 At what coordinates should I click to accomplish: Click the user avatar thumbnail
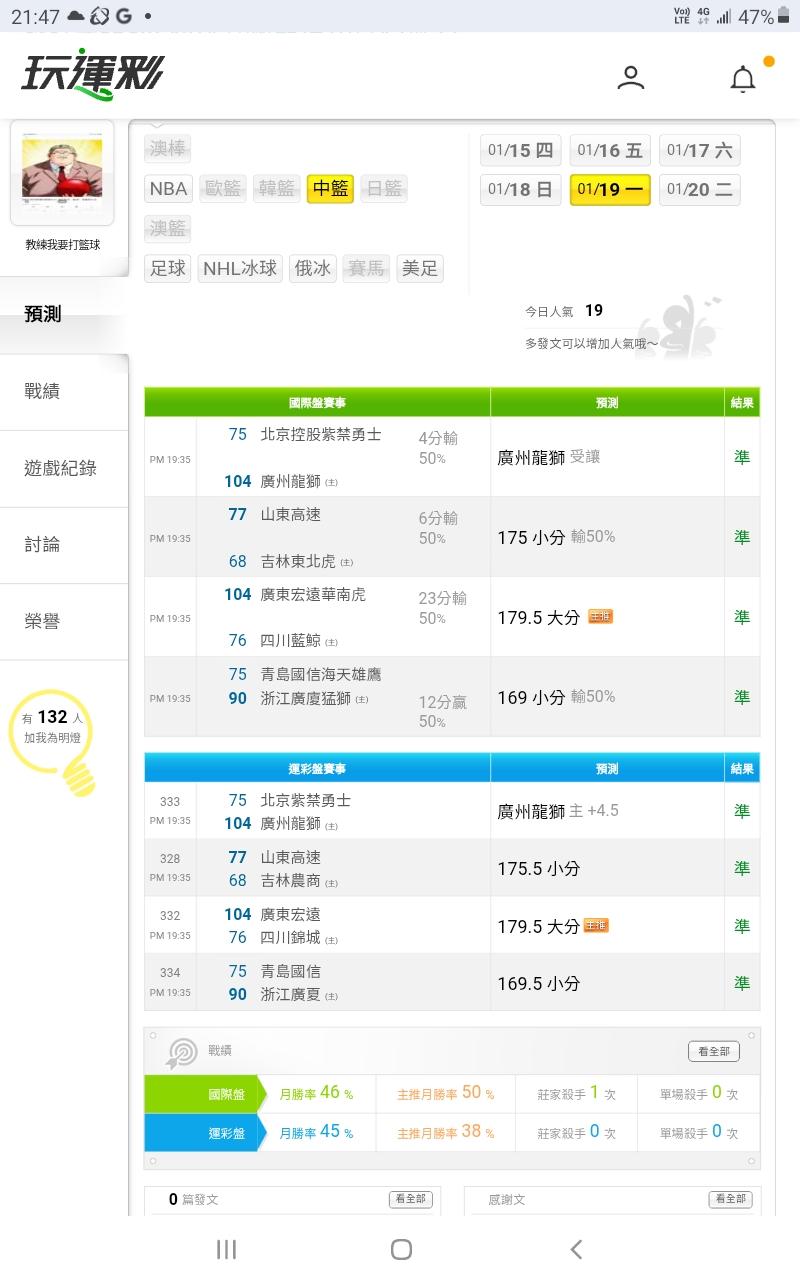click(x=62, y=172)
